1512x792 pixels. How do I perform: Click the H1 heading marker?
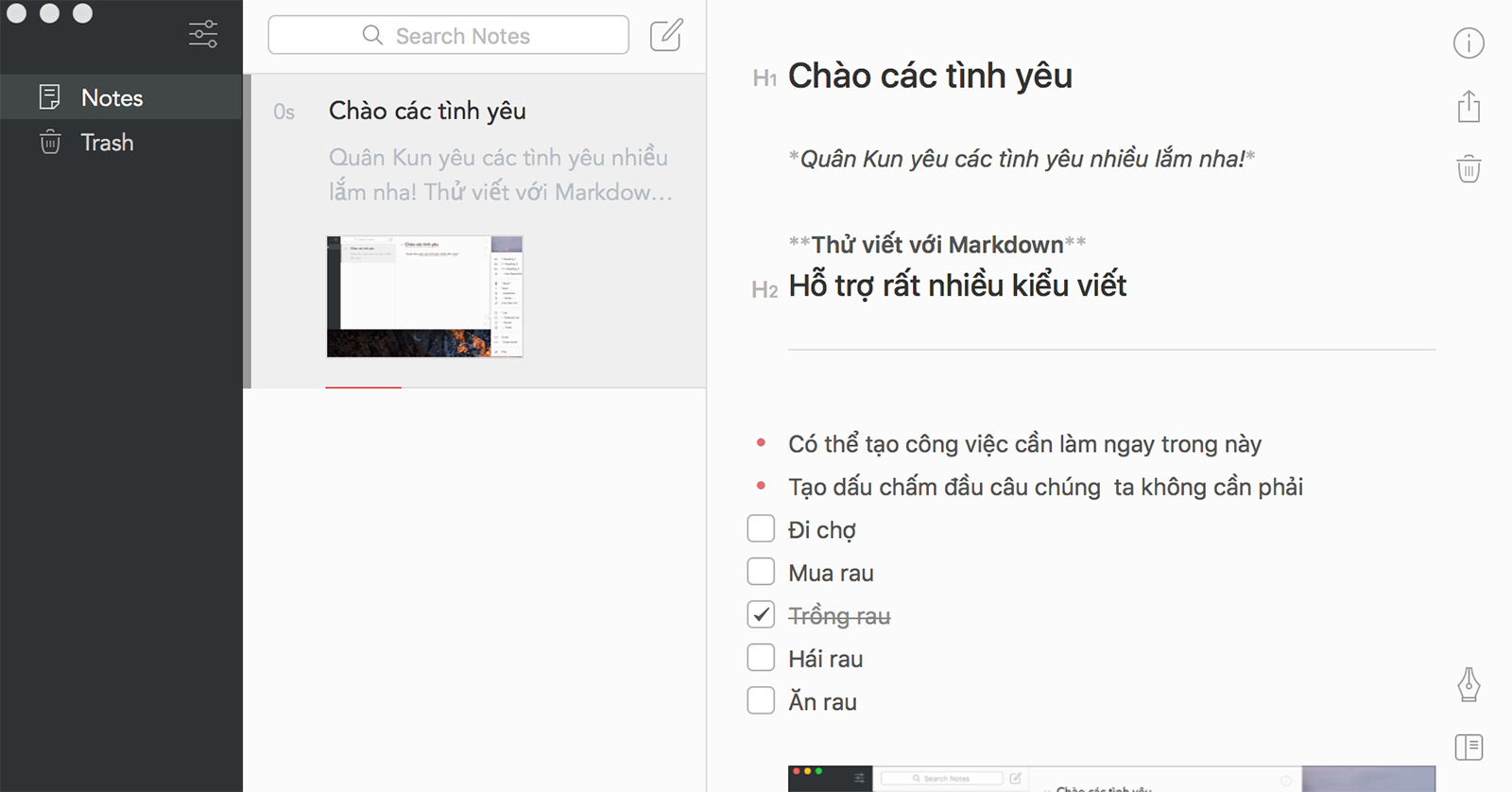[x=765, y=78]
